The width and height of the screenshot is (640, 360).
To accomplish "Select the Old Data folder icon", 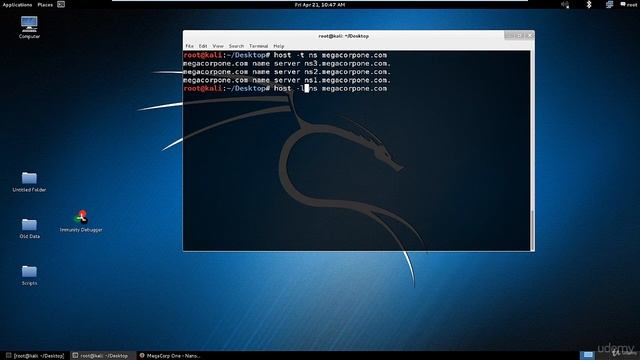I will pyautogui.click(x=29, y=228).
